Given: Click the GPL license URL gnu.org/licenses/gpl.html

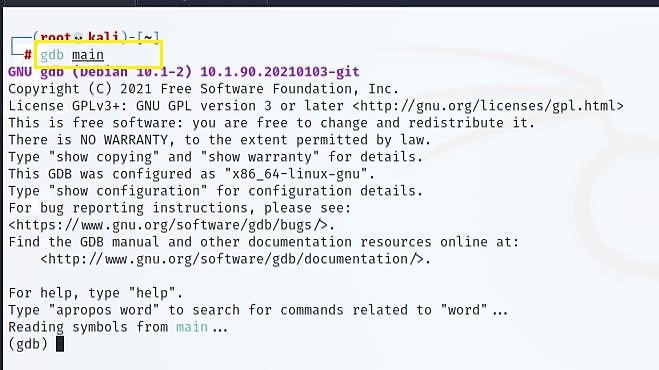Looking at the screenshot, I should (x=488, y=106).
